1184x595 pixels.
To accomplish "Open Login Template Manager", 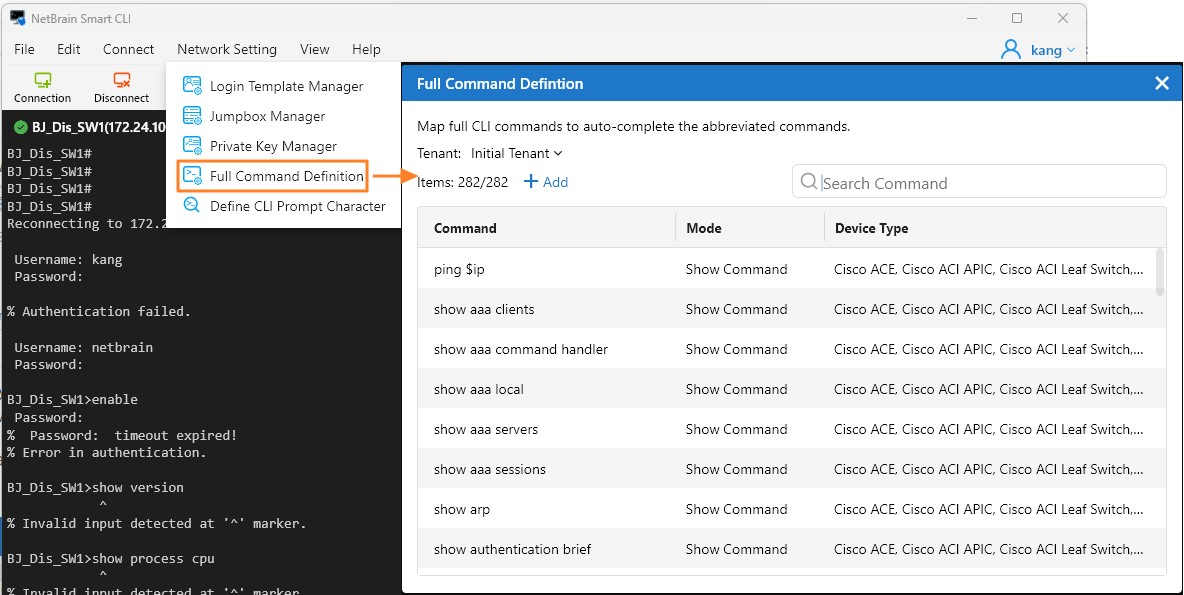I will click(x=286, y=87).
